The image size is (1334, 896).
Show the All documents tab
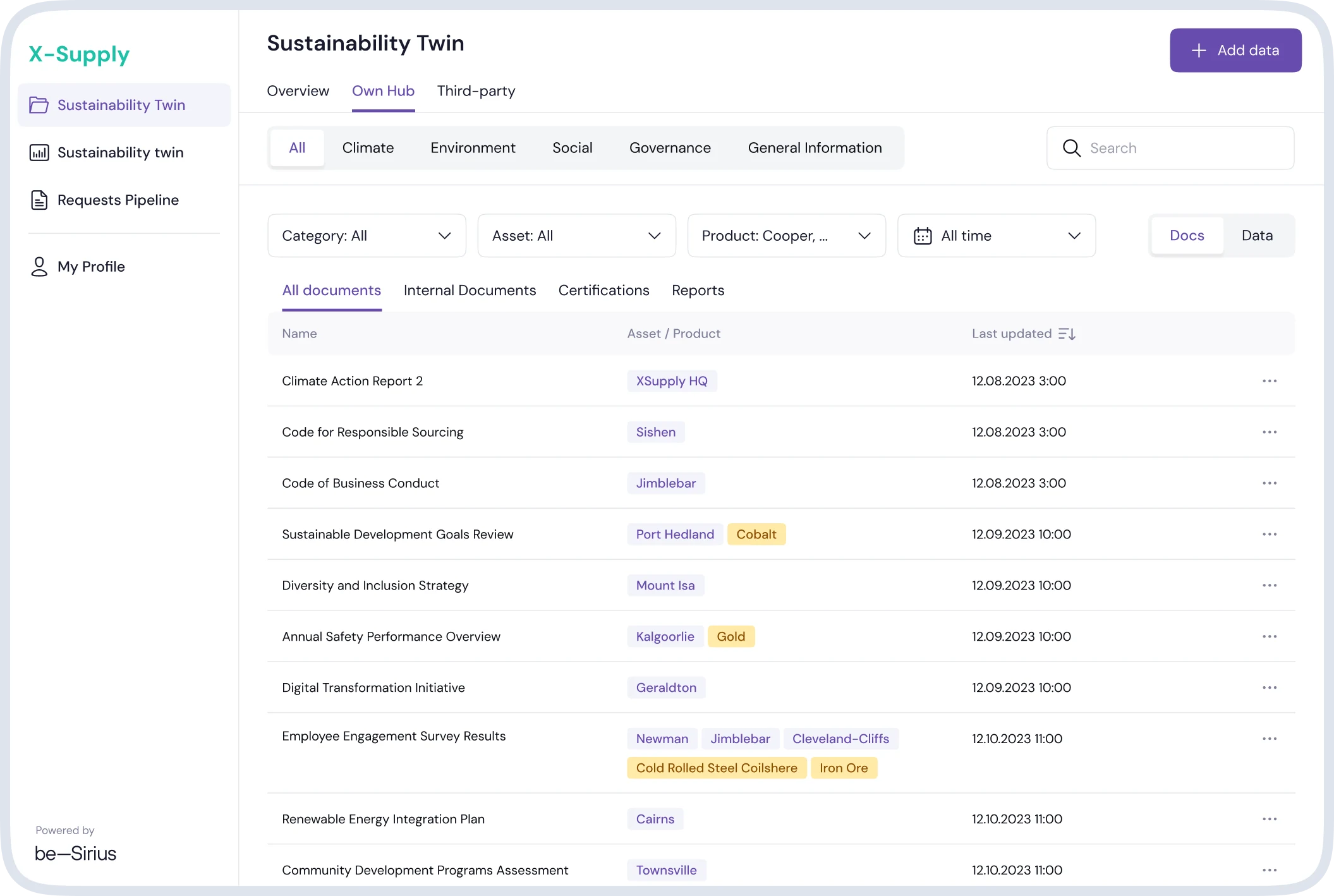[331, 291]
